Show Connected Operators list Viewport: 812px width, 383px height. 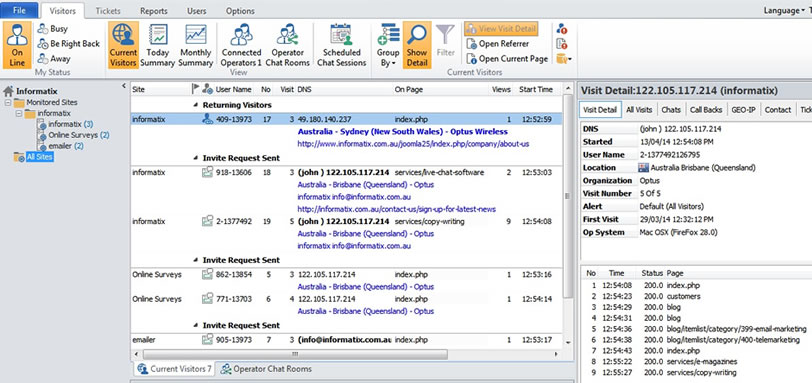(241, 45)
